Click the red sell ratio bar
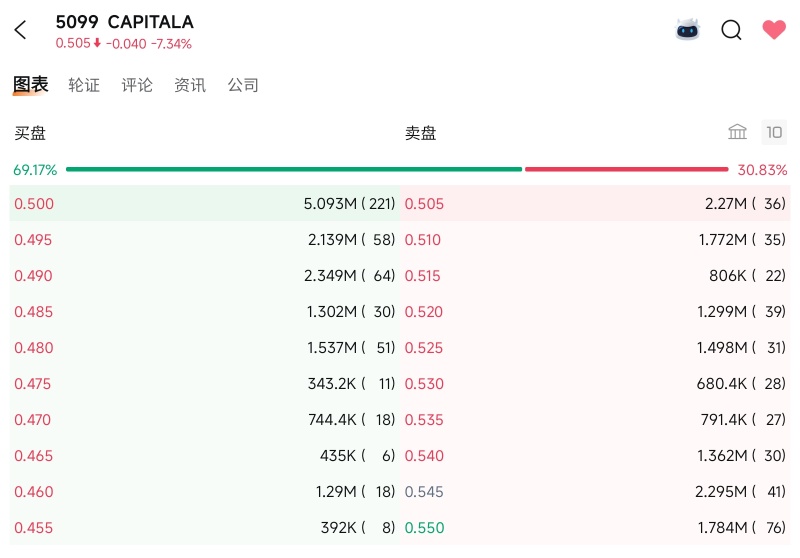 (x=627, y=169)
